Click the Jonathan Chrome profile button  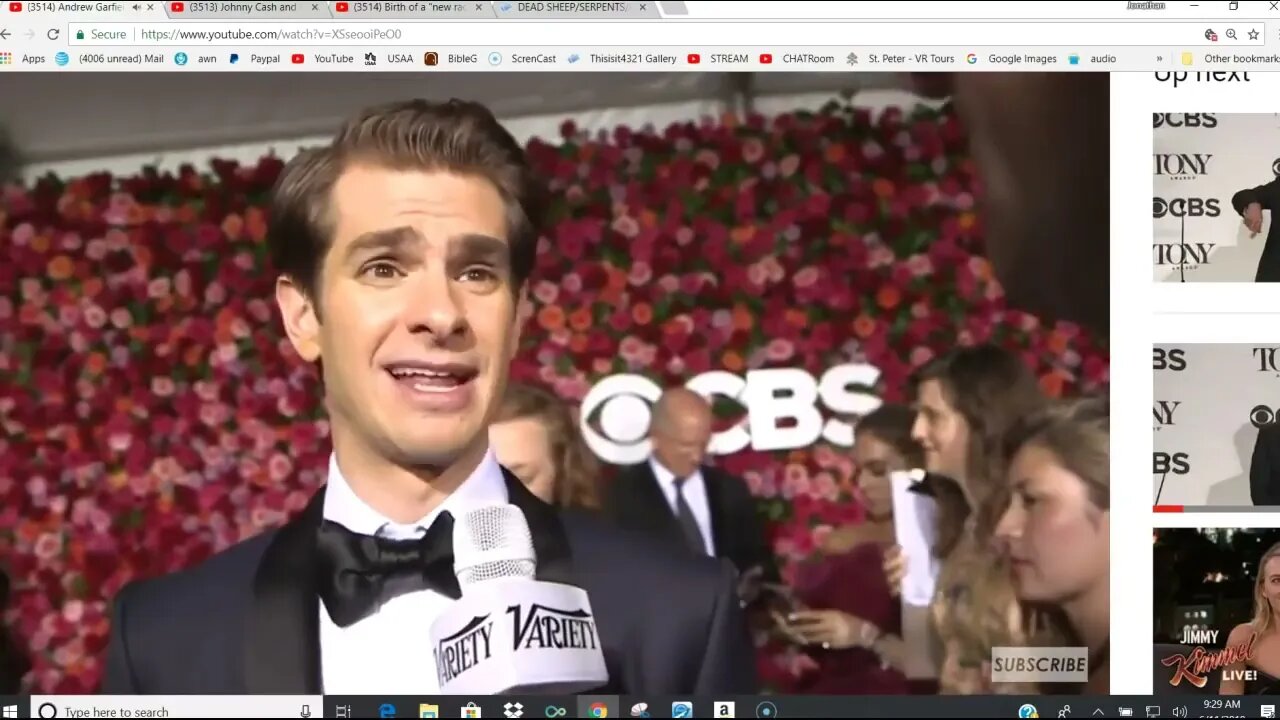click(x=1145, y=6)
